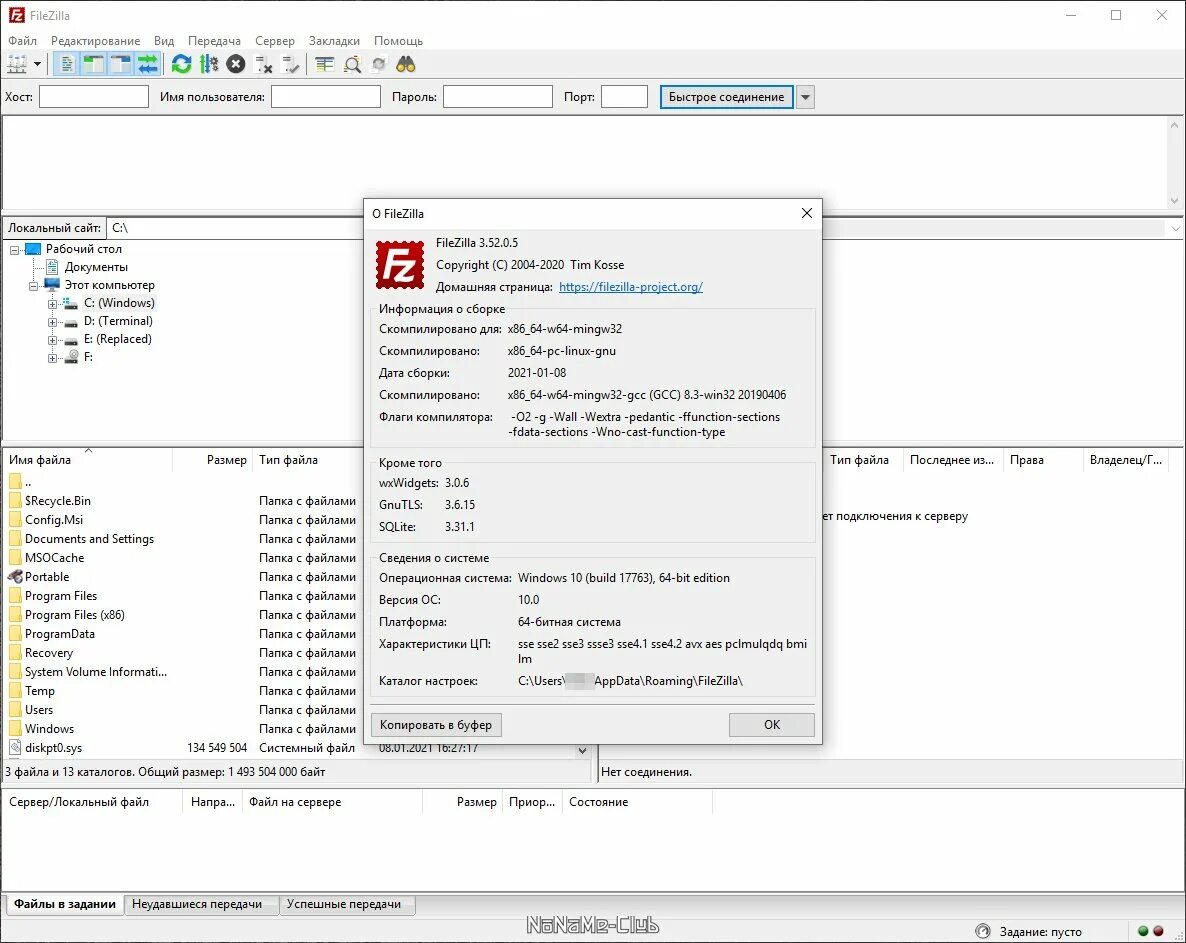Click the Быстрое соединение button

tap(726, 97)
